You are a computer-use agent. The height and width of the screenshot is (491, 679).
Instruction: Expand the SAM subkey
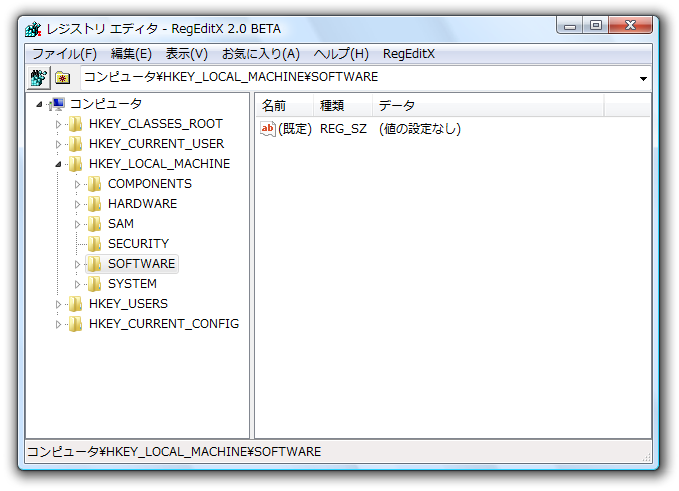point(77,224)
